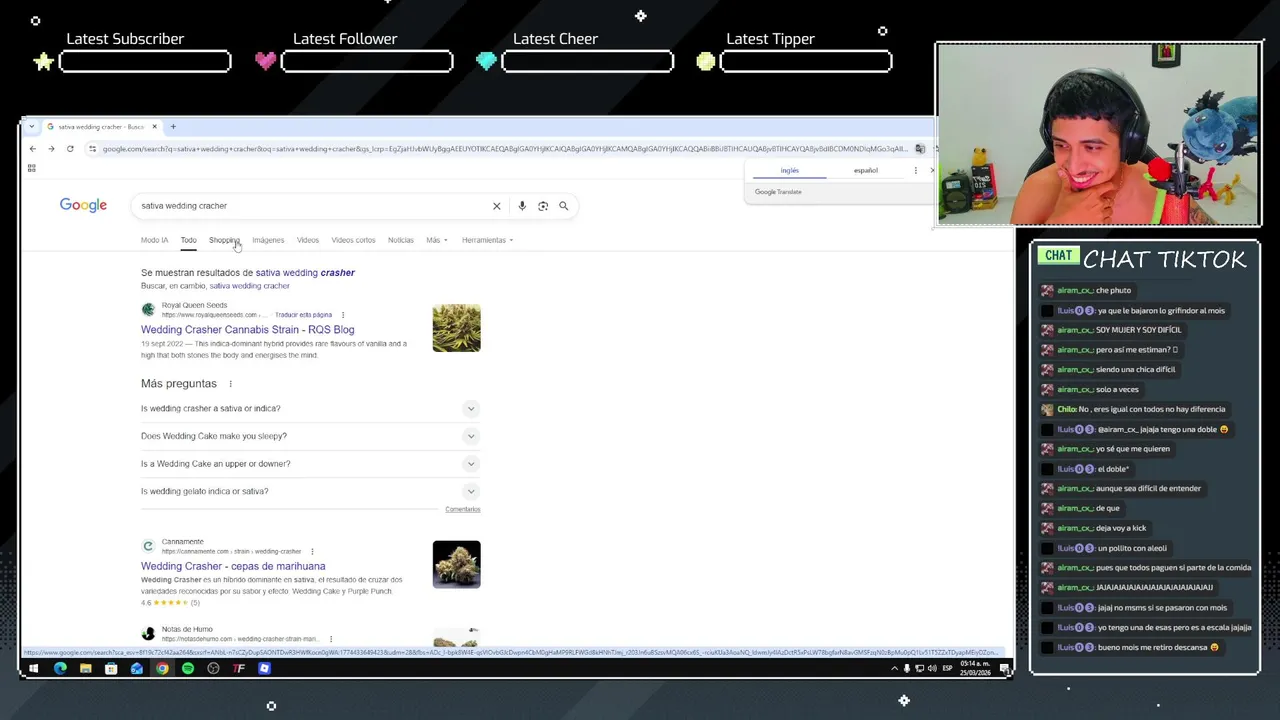This screenshot has width=1280, height=720.
Task: Click suggested "sativa wedding crasher" correction link
Action: click(x=305, y=272)
